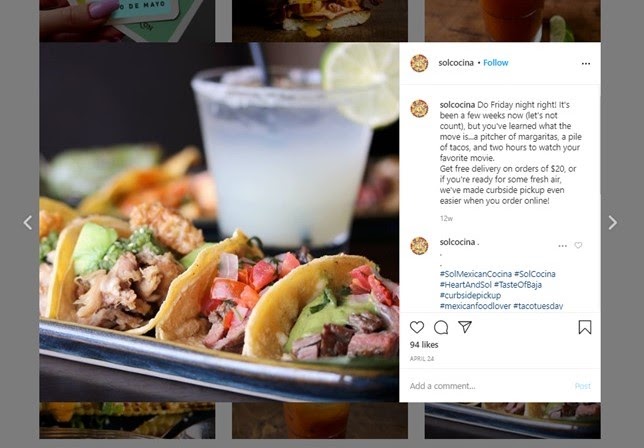Like the post with the heart icon

(417, 327)
